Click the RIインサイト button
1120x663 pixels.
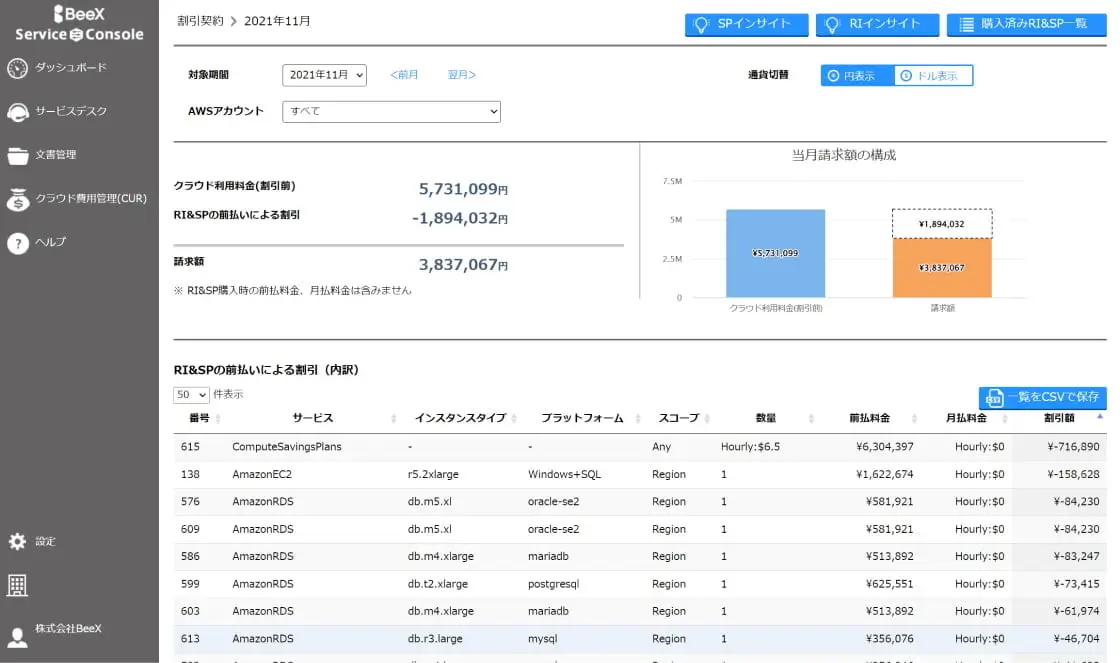tap(878, 25)
